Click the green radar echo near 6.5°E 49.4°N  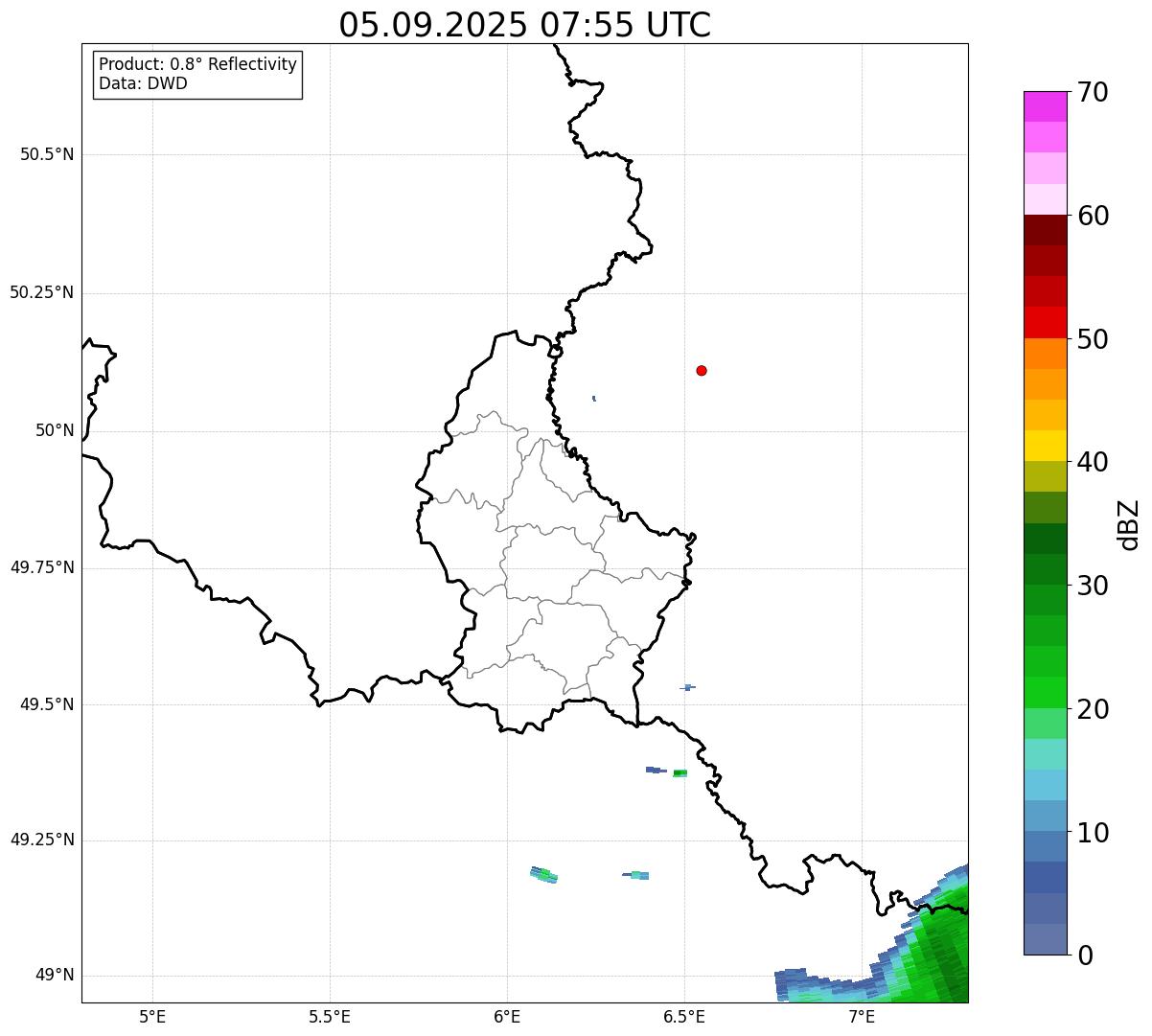point(680,773)
